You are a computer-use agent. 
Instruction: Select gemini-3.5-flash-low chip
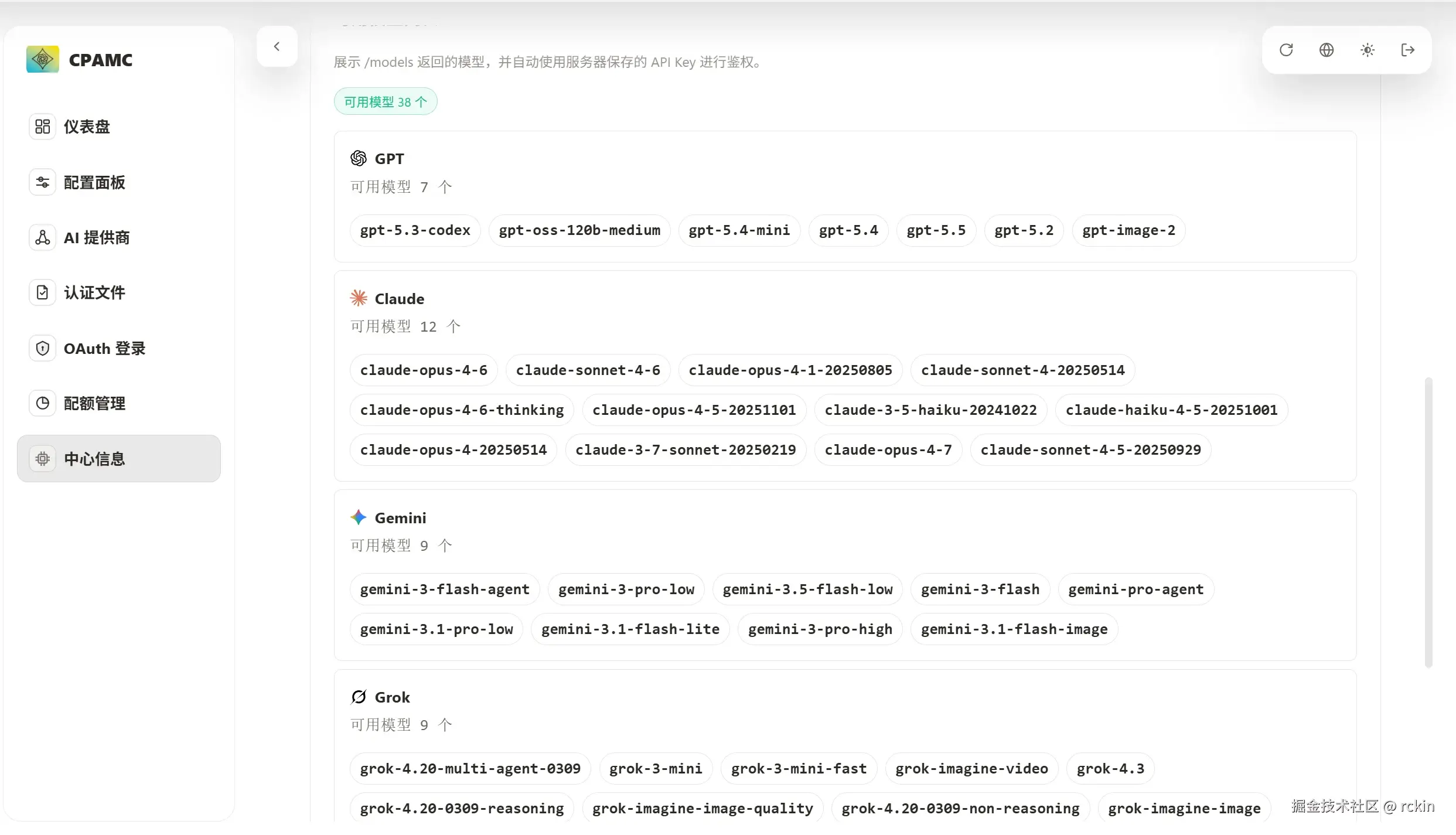tap(808, 589)
